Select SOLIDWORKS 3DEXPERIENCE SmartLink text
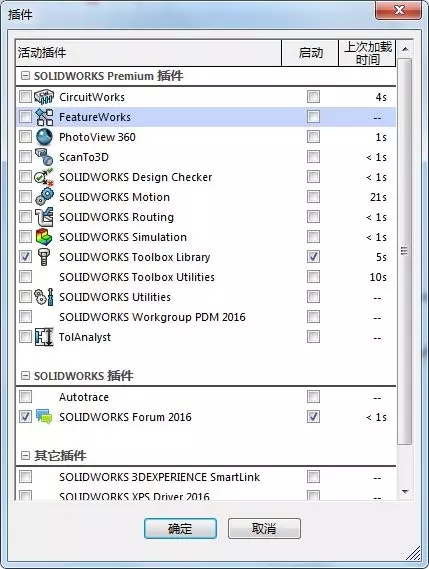Screen dimensions: 429x569 pos(160,477)
